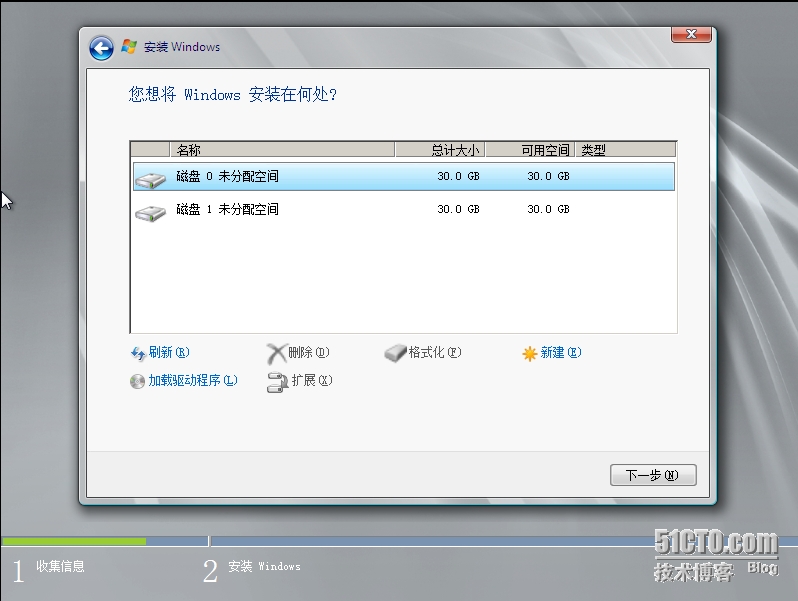Click the 新建 starburst icon
The width and height of the screenshot is (798, 601).
529,353
